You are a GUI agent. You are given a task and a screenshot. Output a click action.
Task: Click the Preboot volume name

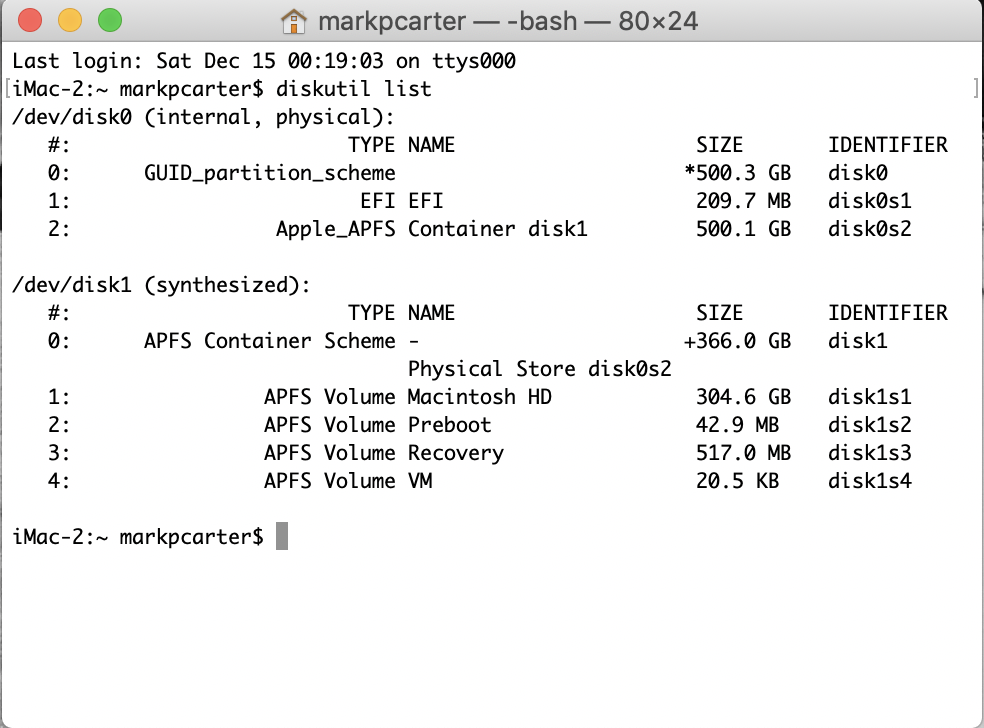pyautogui.click(x=449, y=425)
